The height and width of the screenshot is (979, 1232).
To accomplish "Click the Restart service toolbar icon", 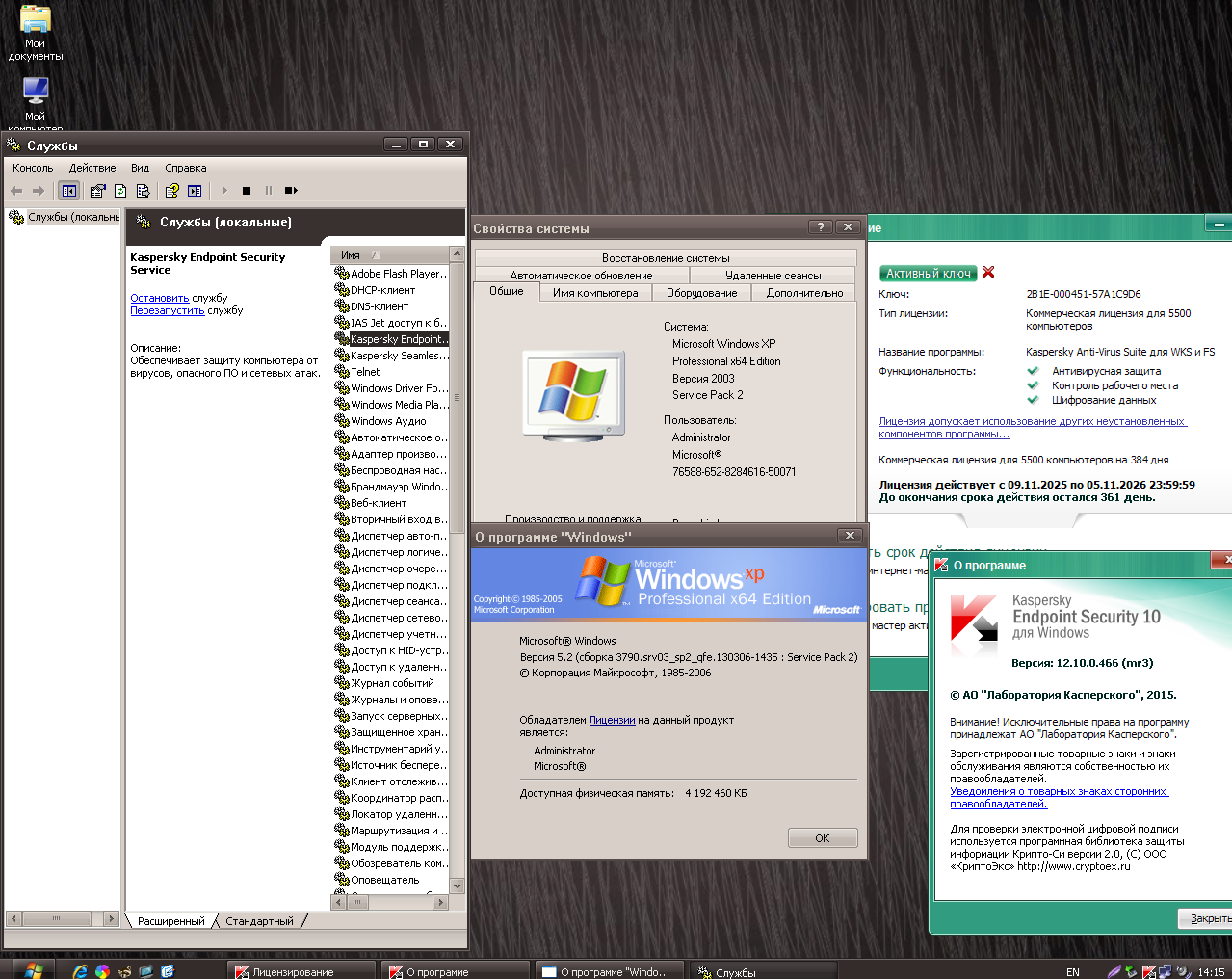I will (291, 191).
